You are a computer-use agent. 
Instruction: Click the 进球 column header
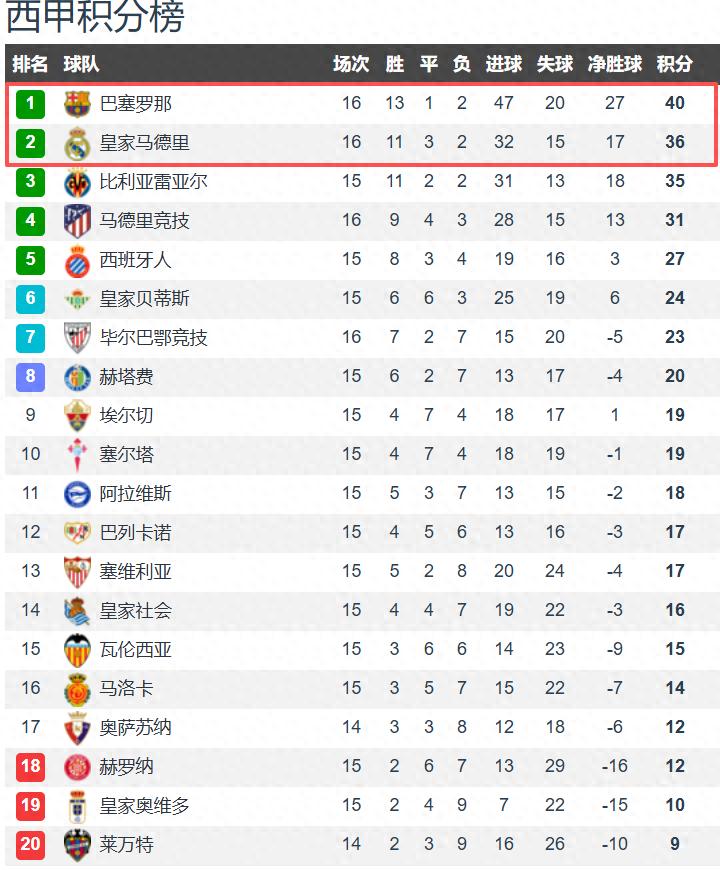click(503, 64)
